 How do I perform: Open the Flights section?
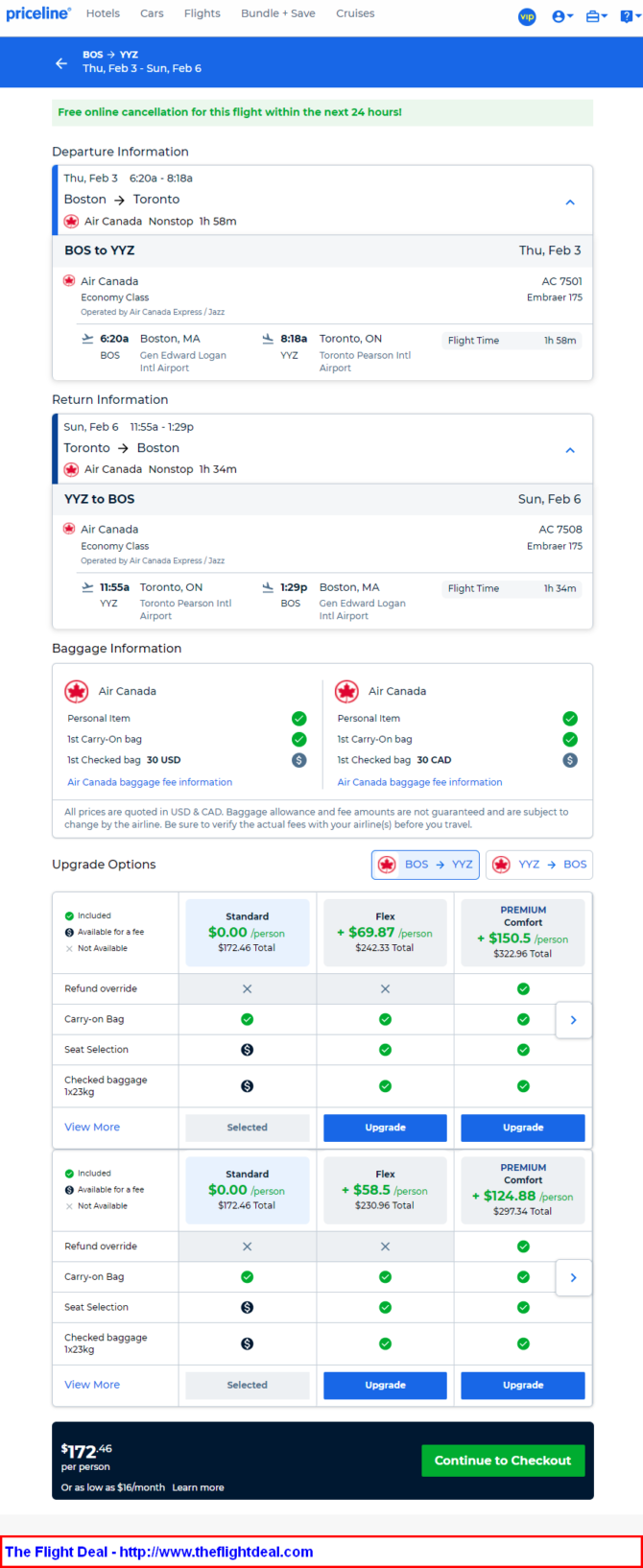pyautogui.click(x=202, y=13)
